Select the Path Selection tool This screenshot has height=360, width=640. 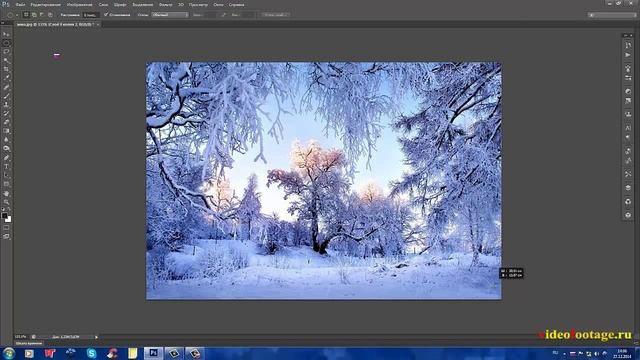[x=6, y=175]
